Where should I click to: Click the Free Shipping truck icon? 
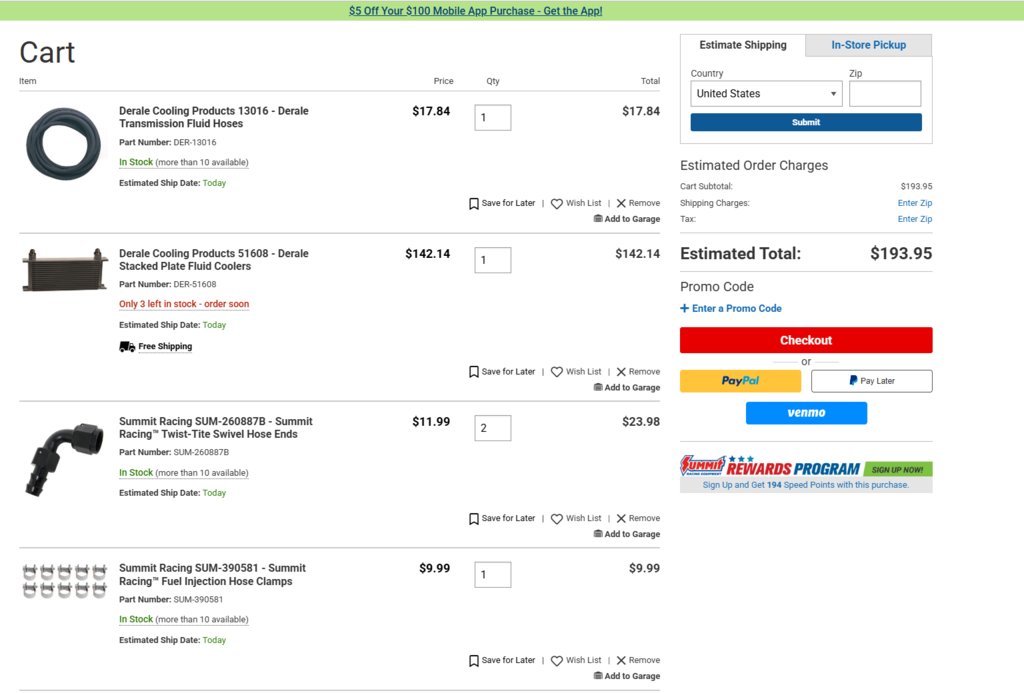(127, 347)
